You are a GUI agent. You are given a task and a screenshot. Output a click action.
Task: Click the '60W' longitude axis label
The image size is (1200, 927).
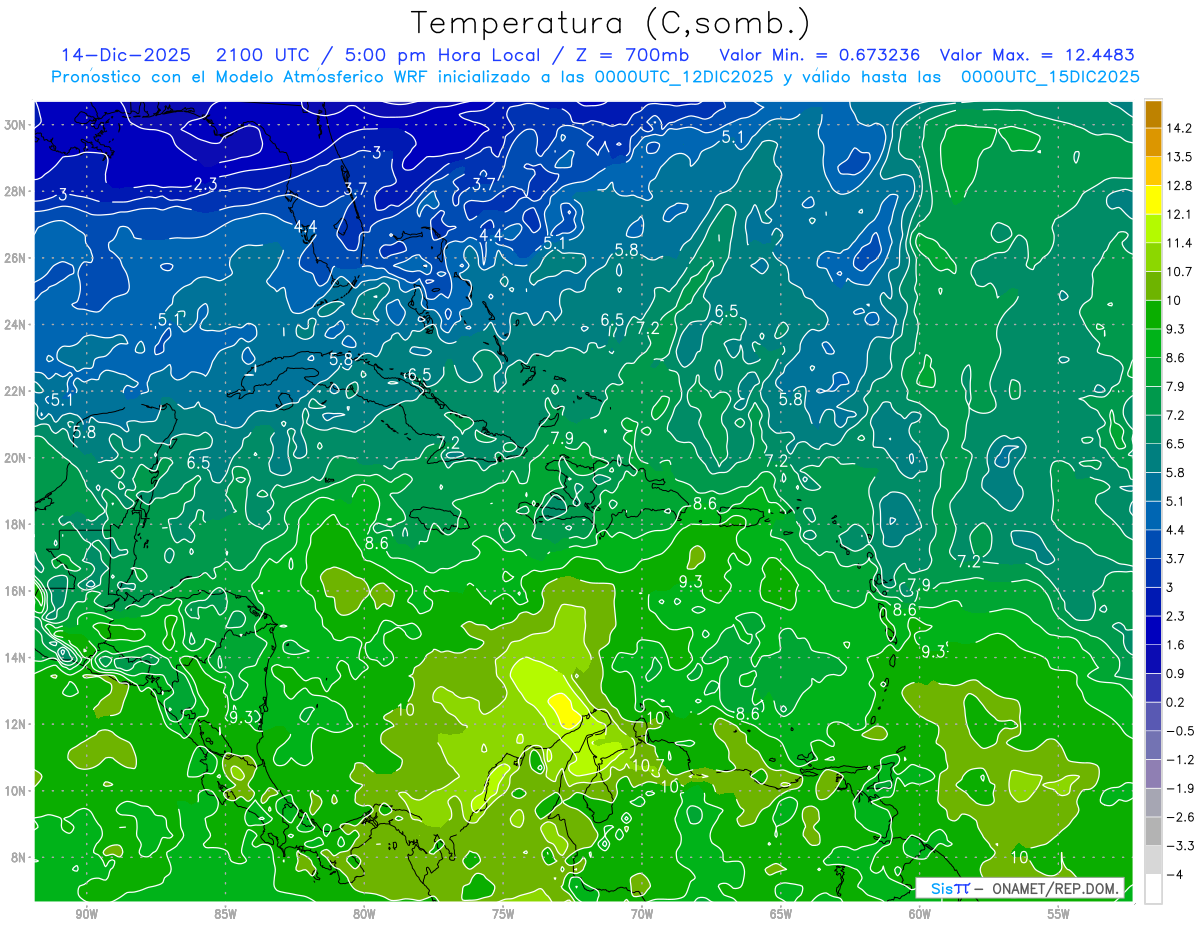click(920, 914)
